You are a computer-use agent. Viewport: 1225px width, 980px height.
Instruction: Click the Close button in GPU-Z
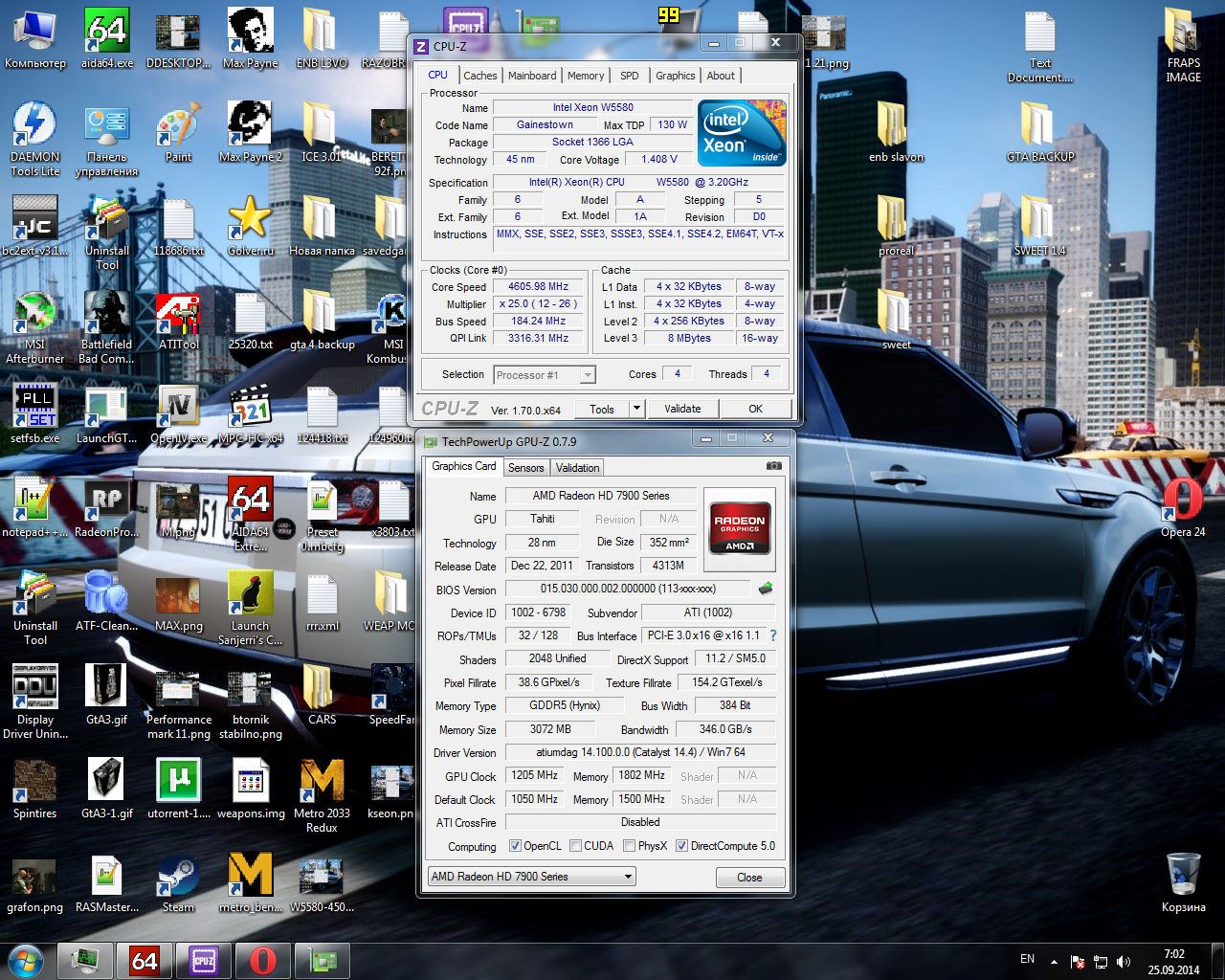click(749, 878)
